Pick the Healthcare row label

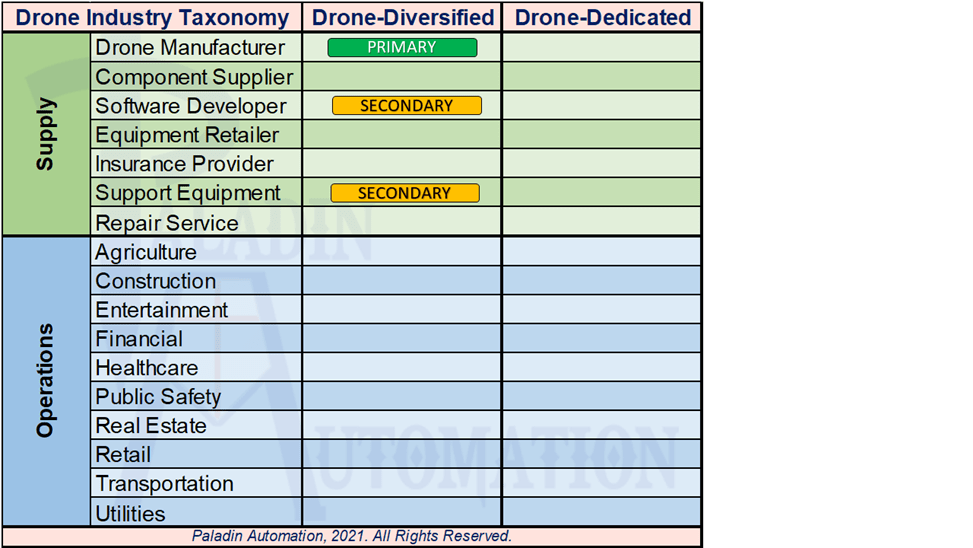coord(146,368)
